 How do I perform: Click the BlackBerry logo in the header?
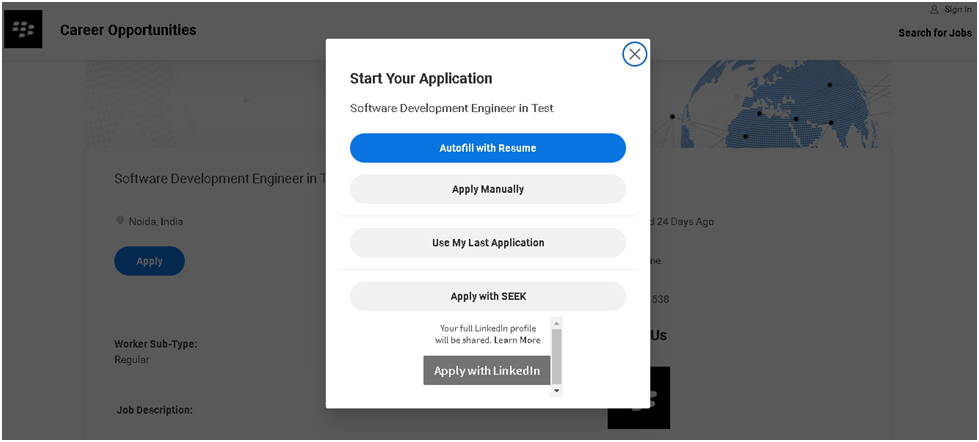pos(23,29)
